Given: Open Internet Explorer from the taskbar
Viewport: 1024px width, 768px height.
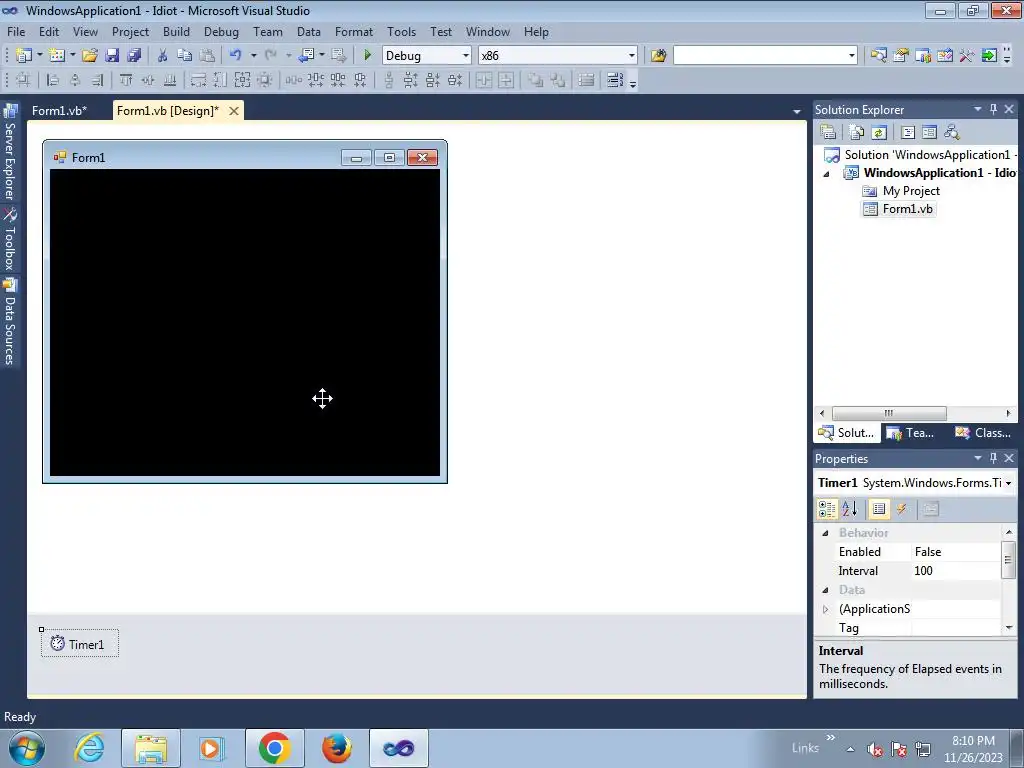Looking at the screenshot, I should (x=89, y=748).
